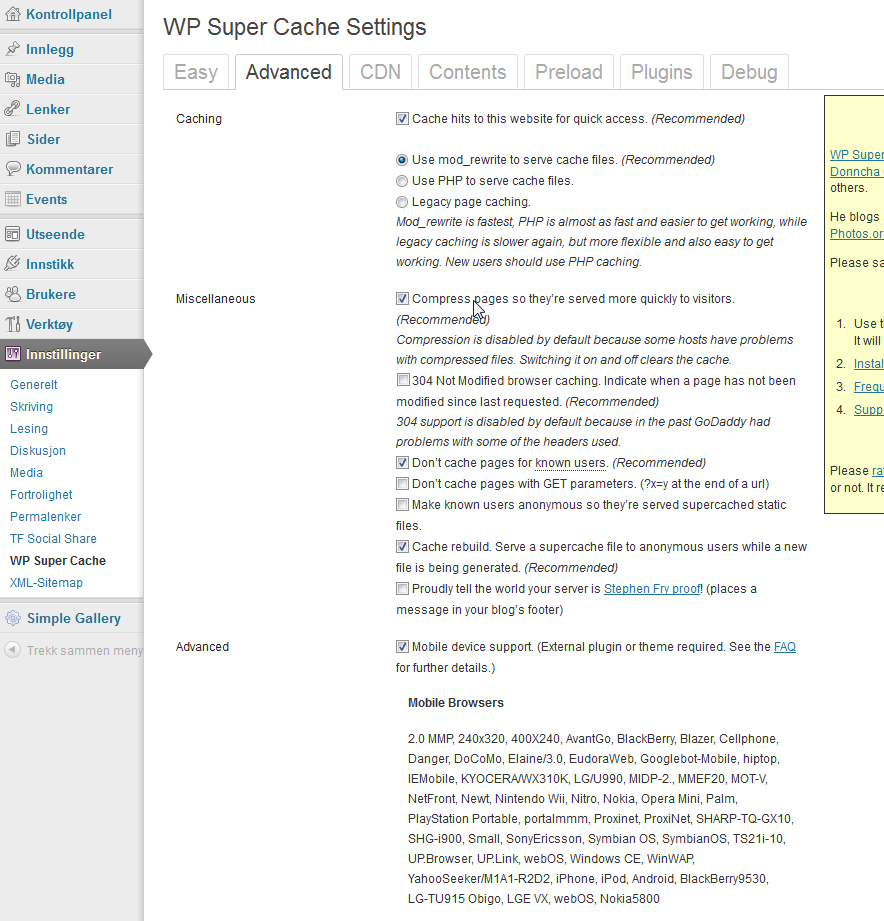The image size is (884, 921).
Task: Open TF Social Share settings
Action: tap(53, 539)
